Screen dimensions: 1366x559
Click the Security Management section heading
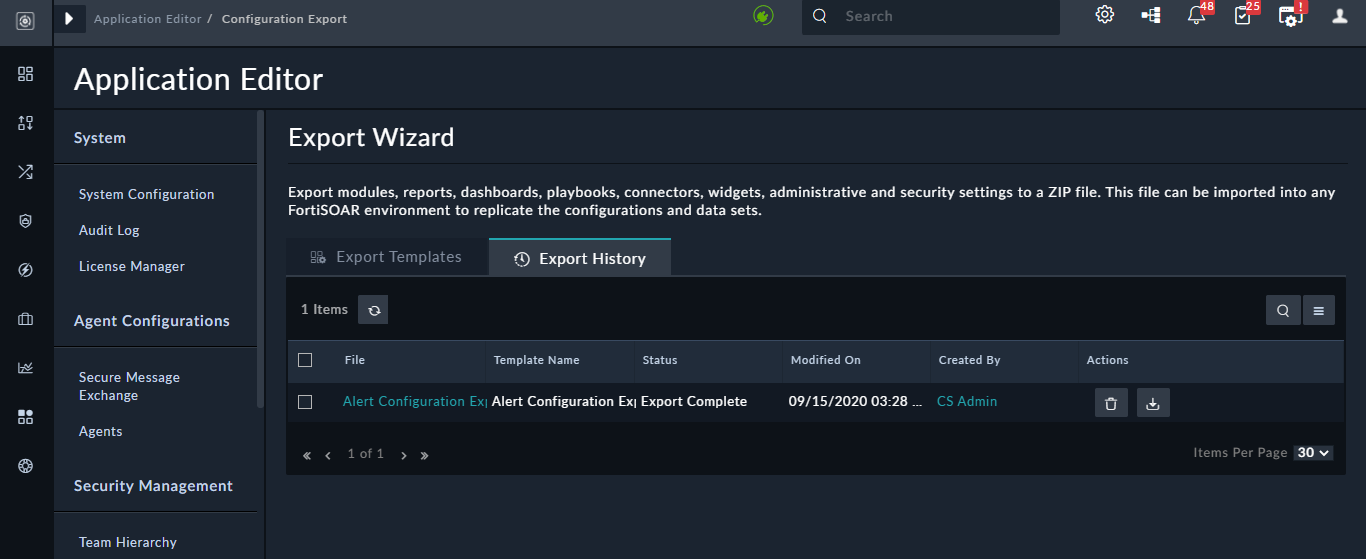pos(153,486)
